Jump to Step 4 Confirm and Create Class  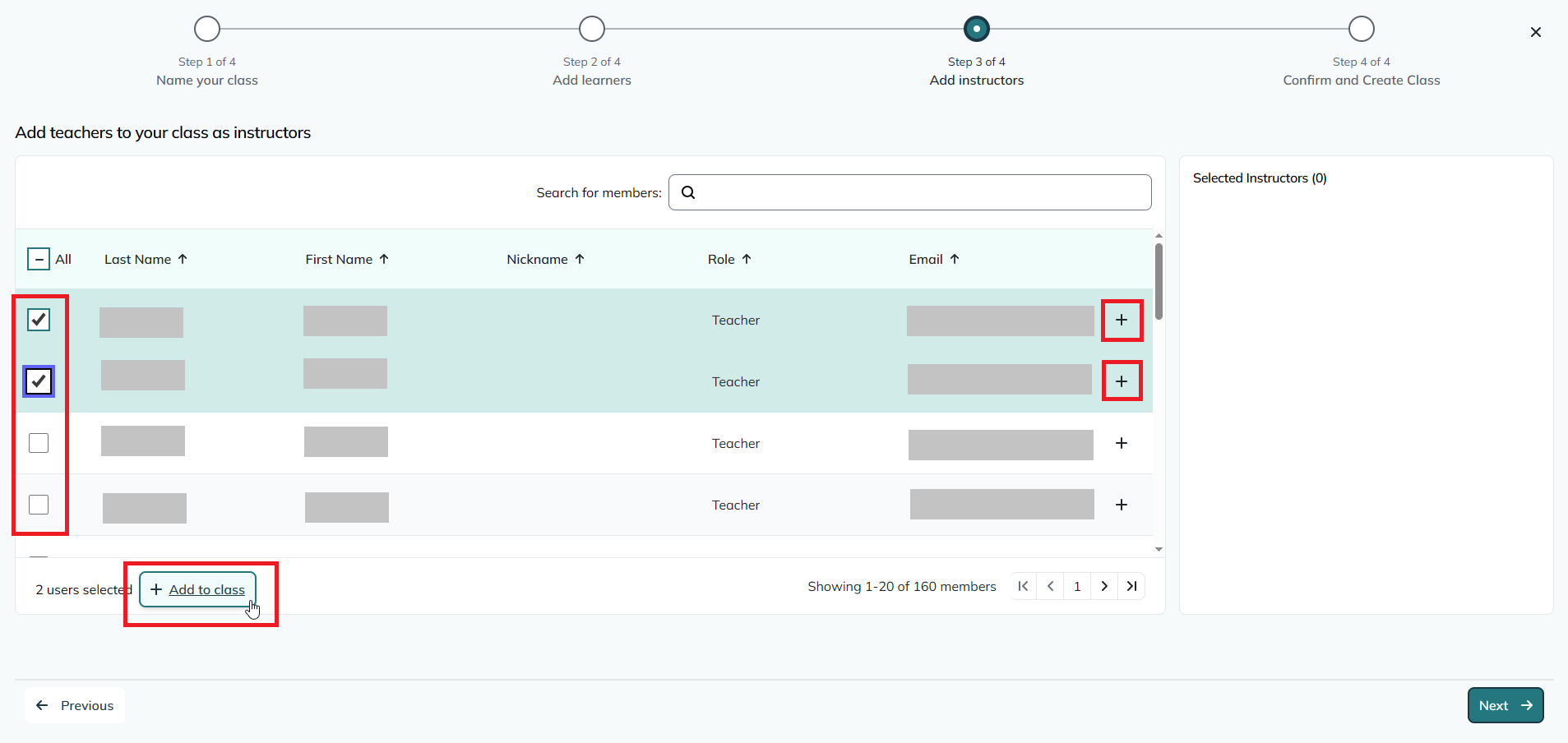coord(1361,30)
